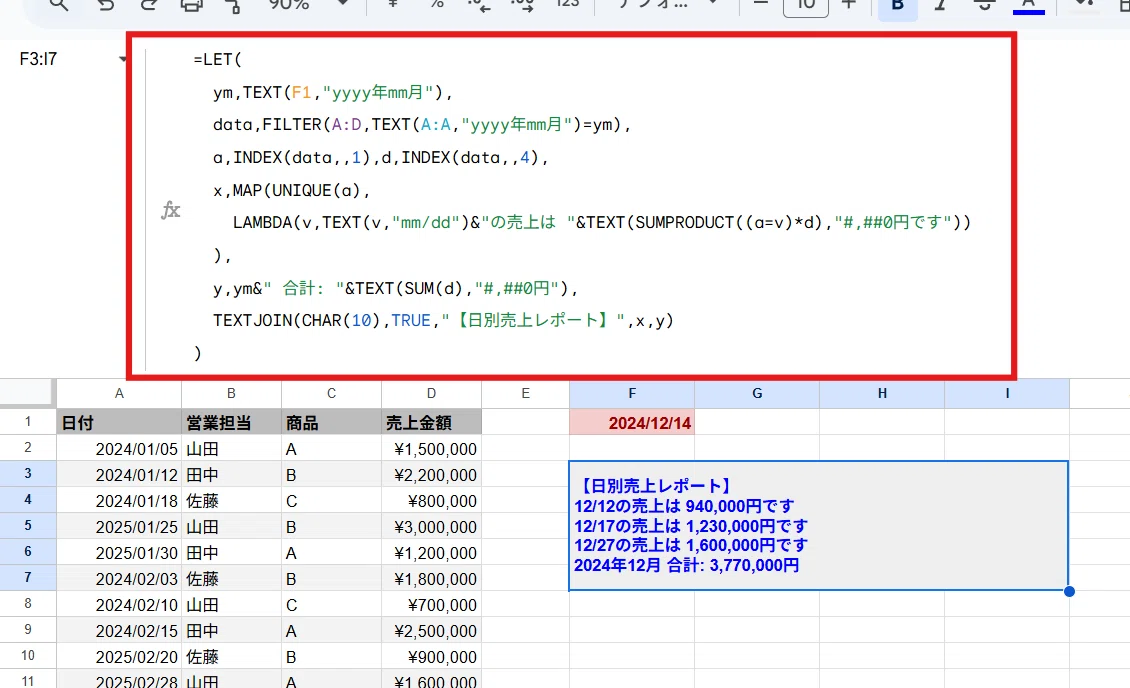Viewport: 1130px width, 688px height.
Task: Select column A header
Action: (x=119, y=393)
